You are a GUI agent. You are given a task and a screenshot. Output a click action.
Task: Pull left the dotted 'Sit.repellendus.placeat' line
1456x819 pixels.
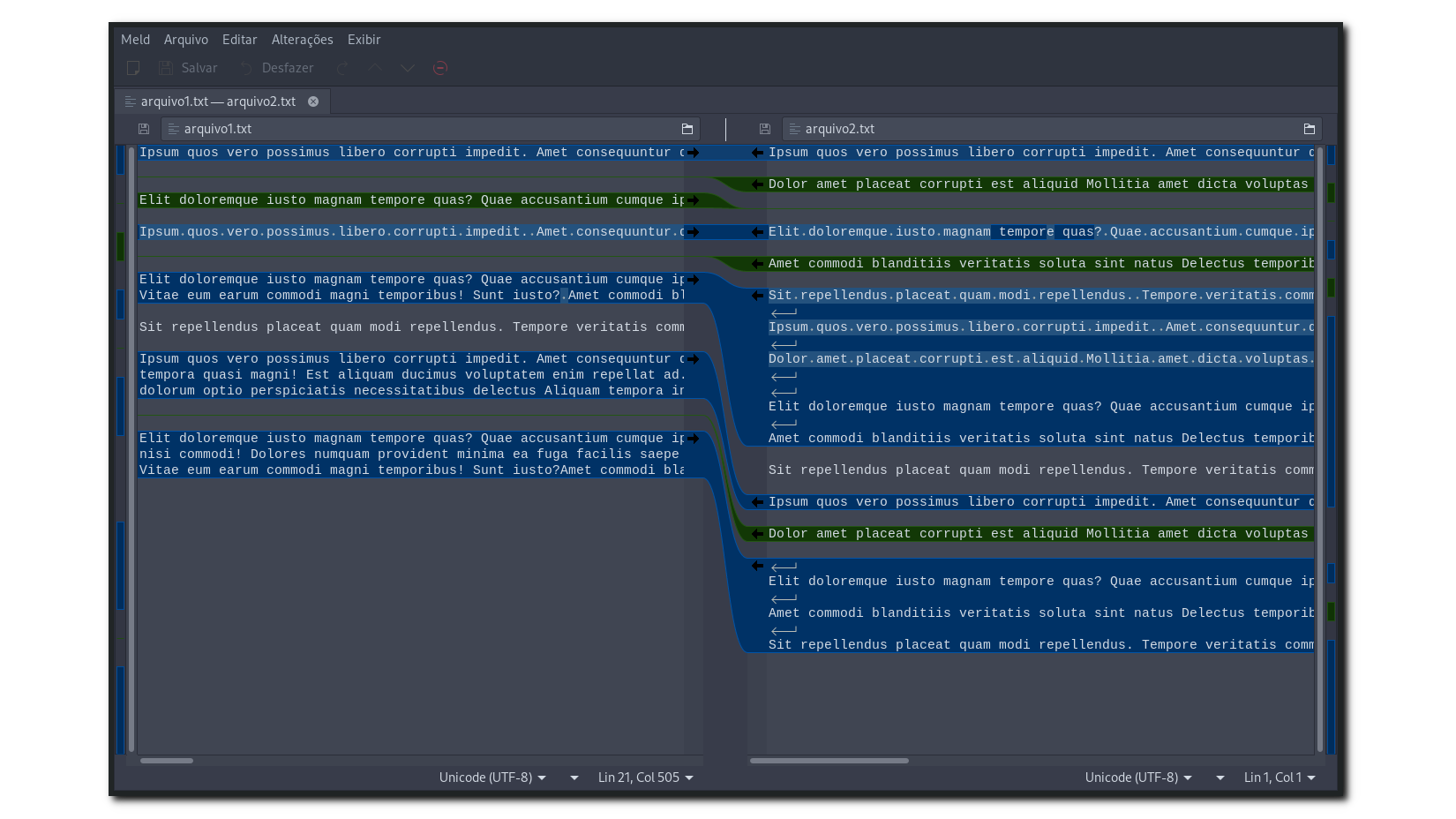[757, 296]
